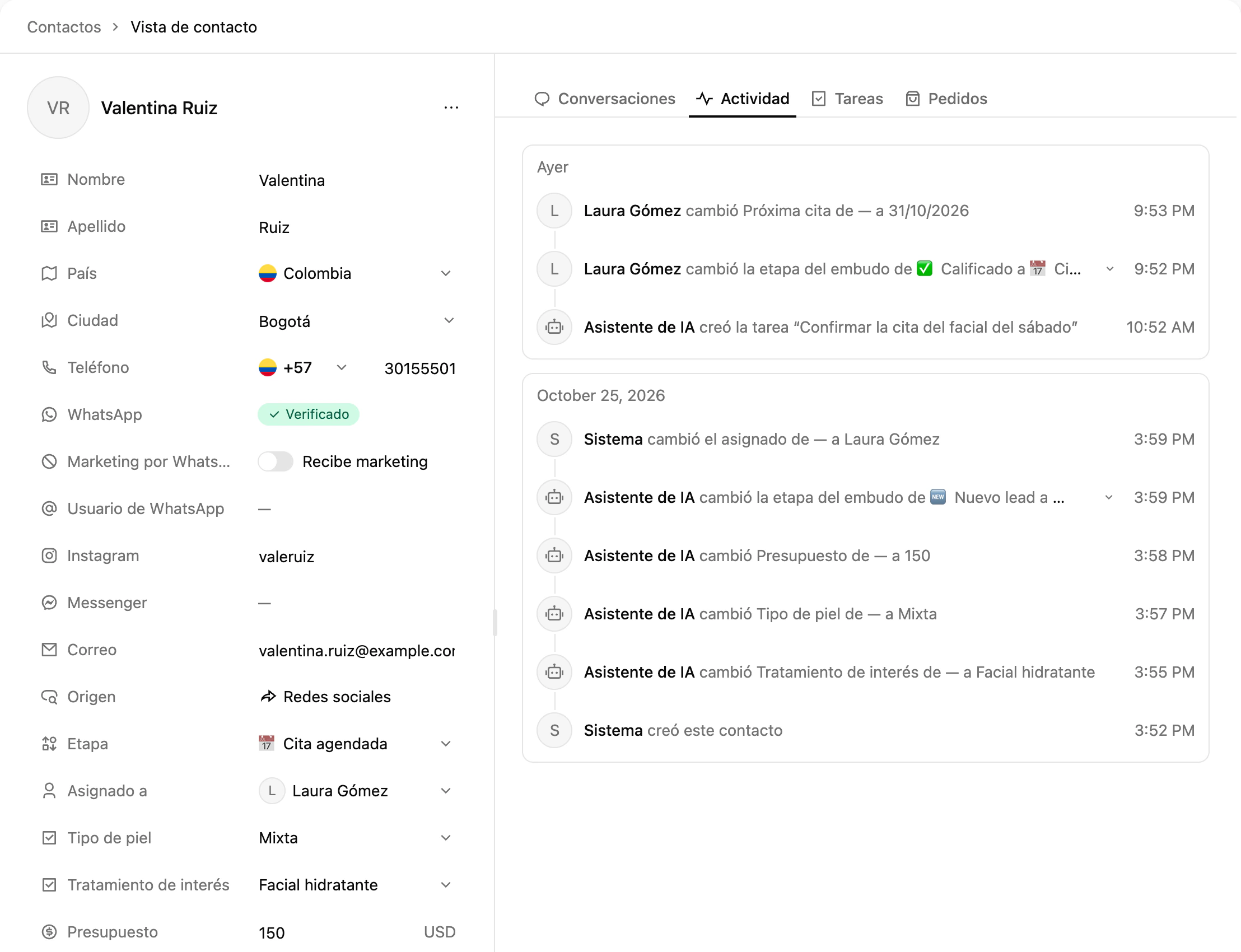
Task: Click the Nombre ID card icon
Action: pos(49,179)
